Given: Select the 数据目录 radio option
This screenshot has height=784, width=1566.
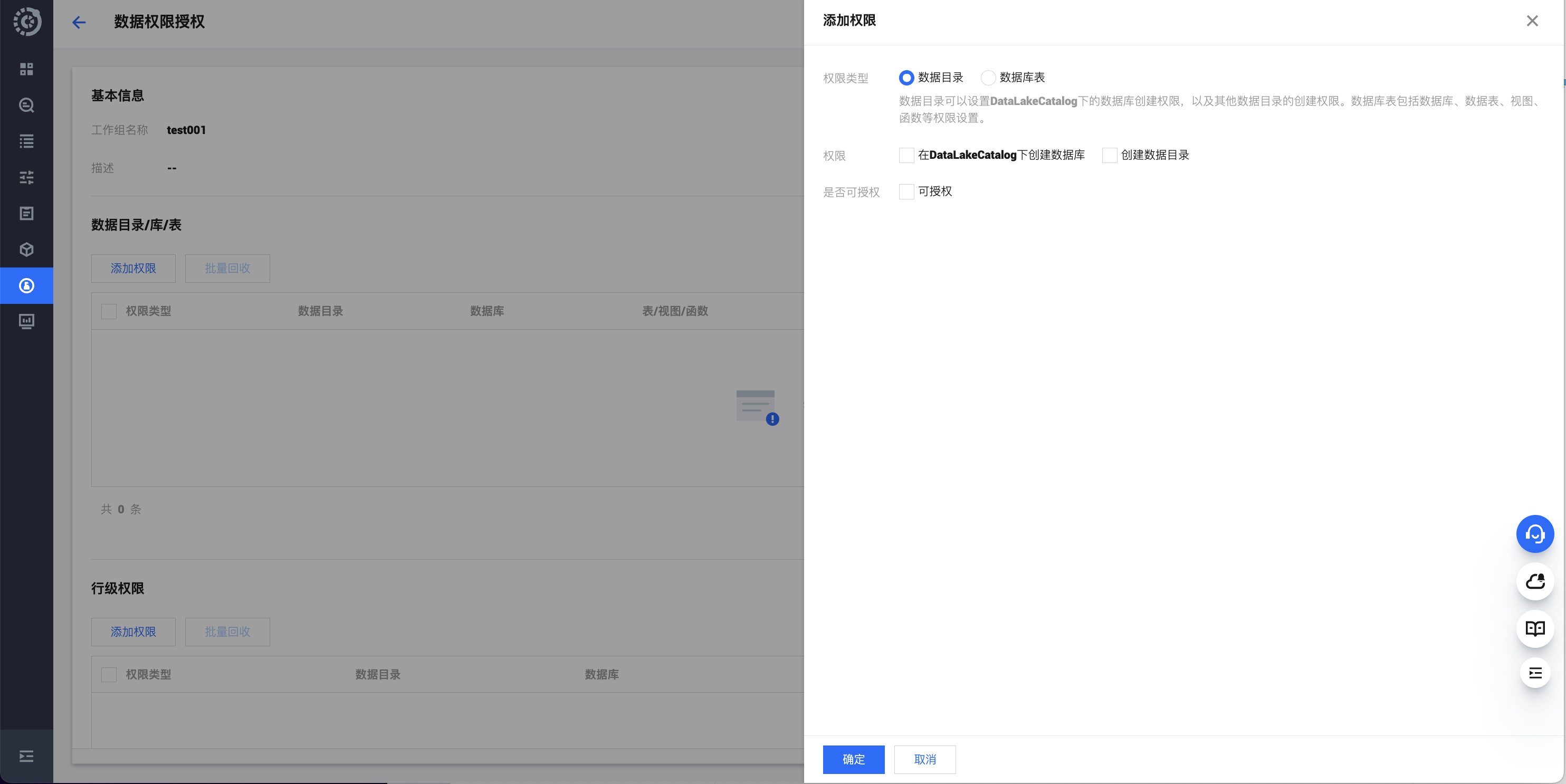Looking at the screenshot, I should [906, 78].
